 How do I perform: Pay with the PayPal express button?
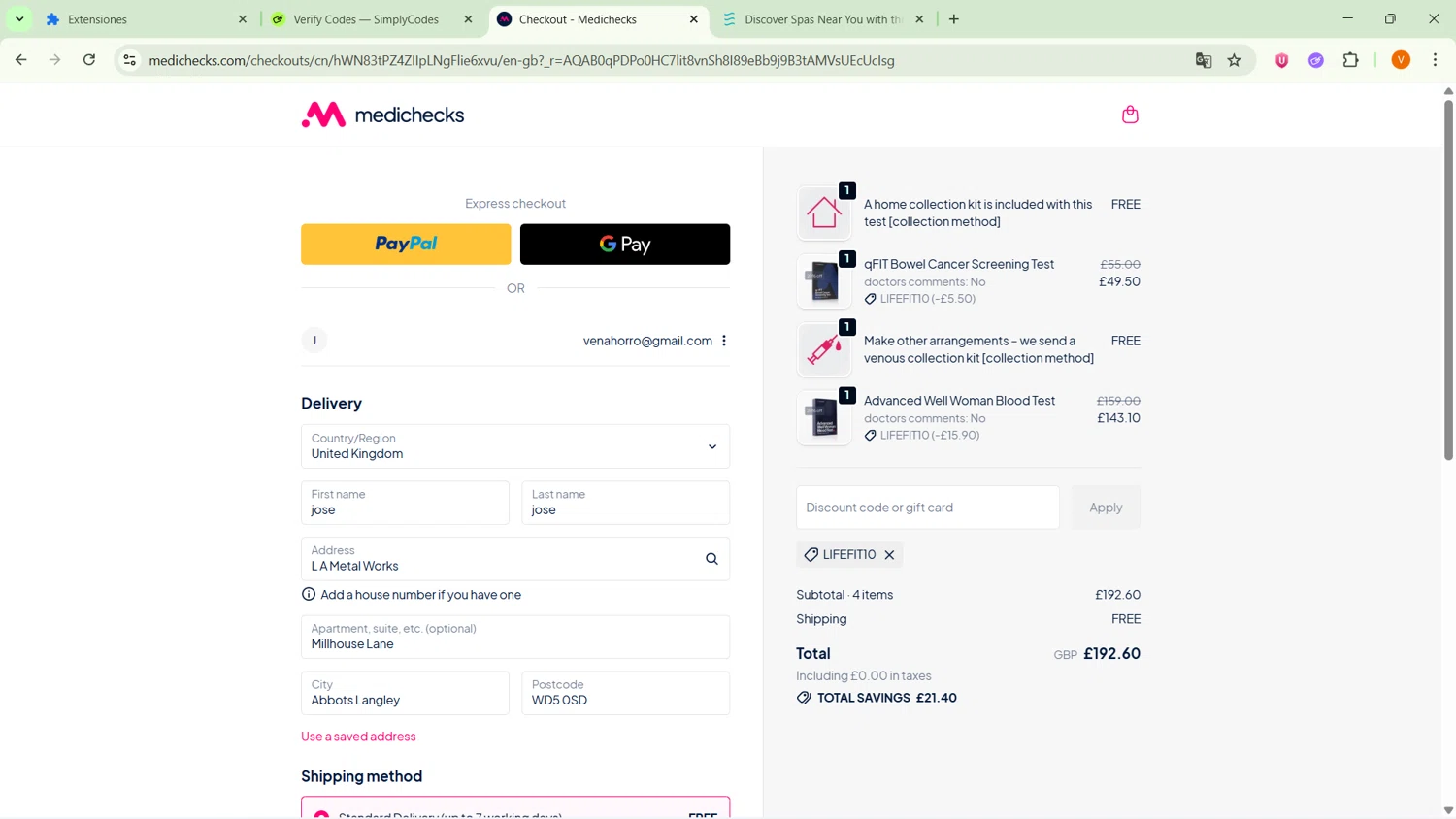click(406, 245)
